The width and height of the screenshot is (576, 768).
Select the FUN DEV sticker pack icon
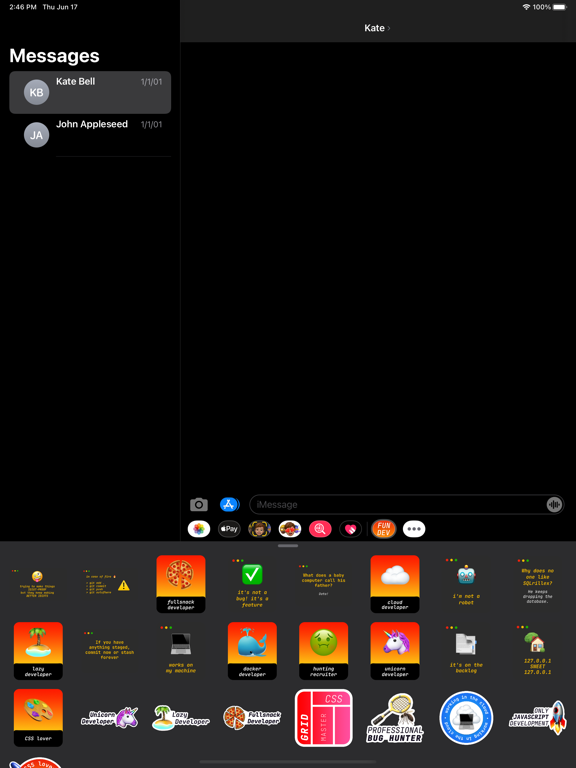click(384, 529)
